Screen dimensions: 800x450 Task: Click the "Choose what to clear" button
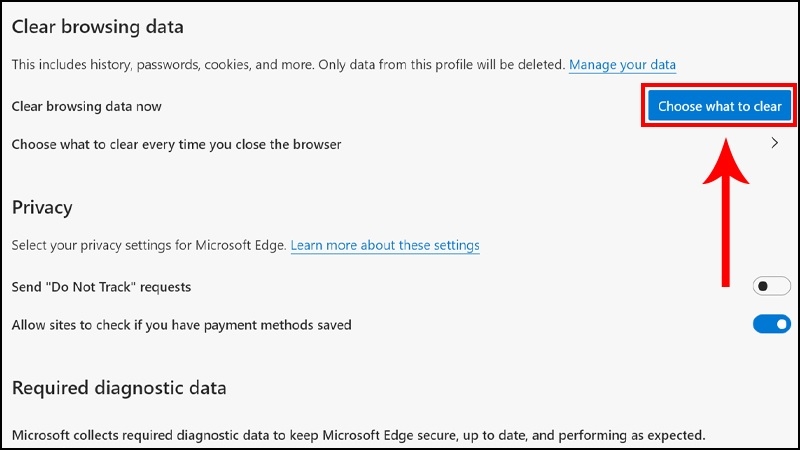coord(719,106)
